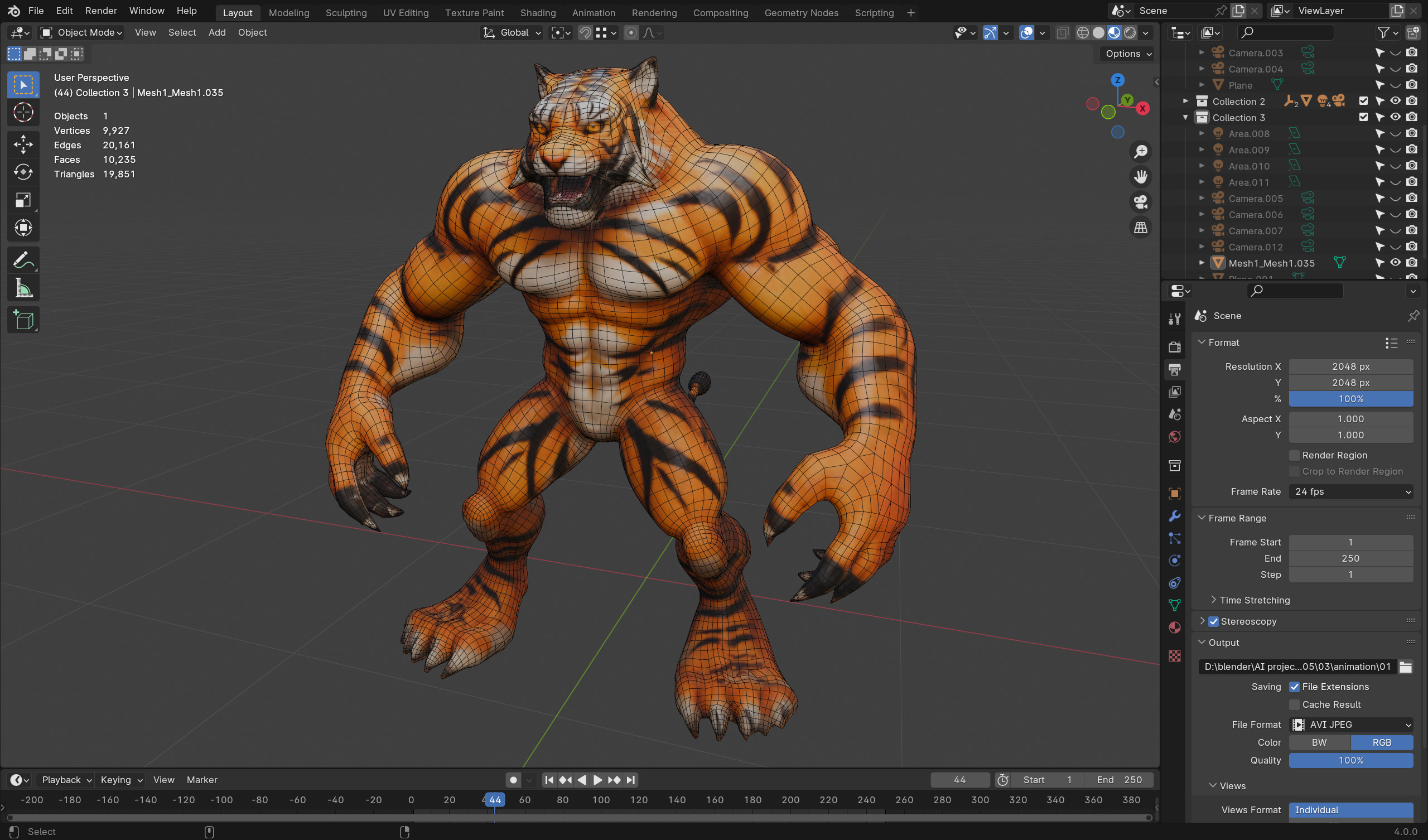
Task: Open the Global orientation dropdown
Action: click(x=512, y=33)
